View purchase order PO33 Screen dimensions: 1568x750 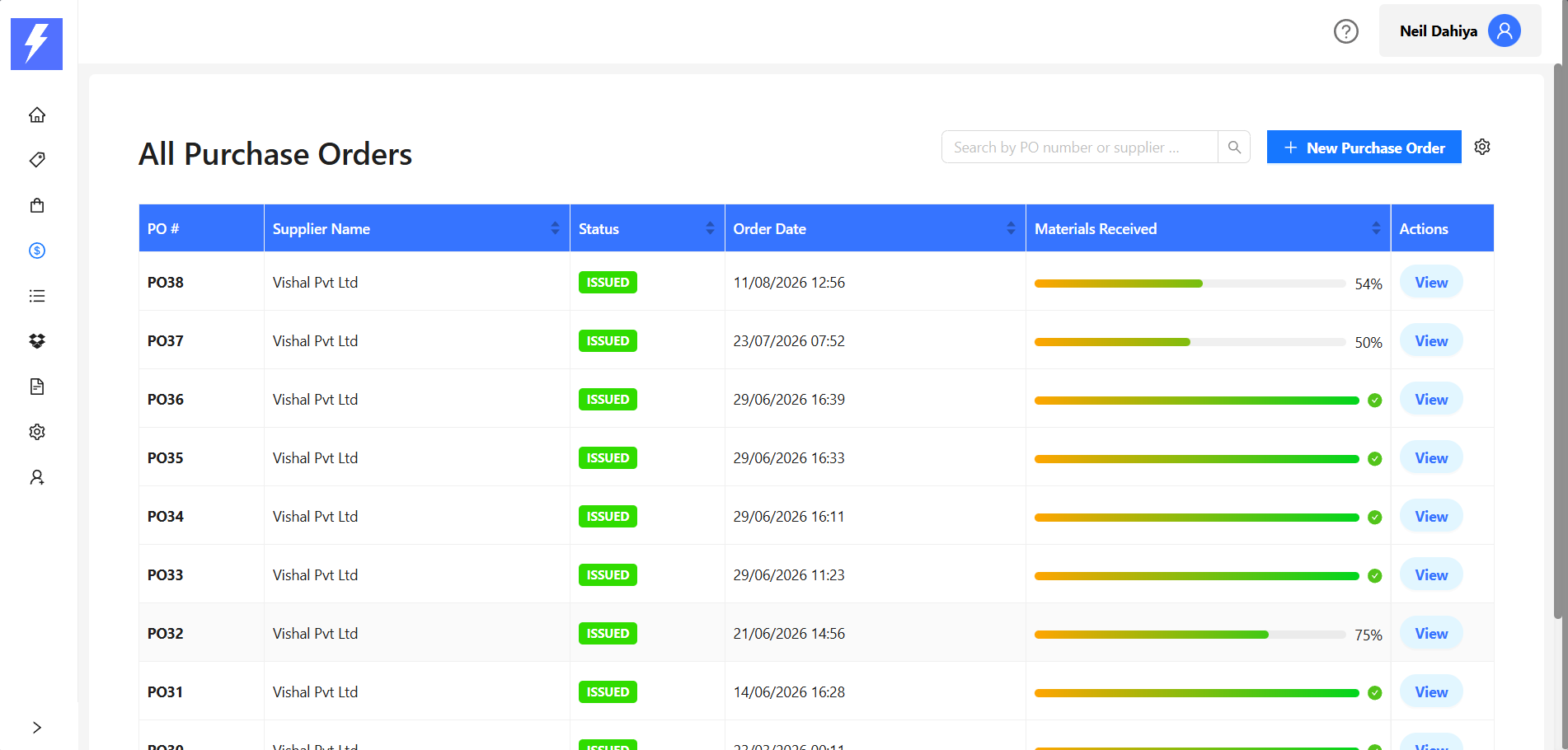(x=1431, y=574)
